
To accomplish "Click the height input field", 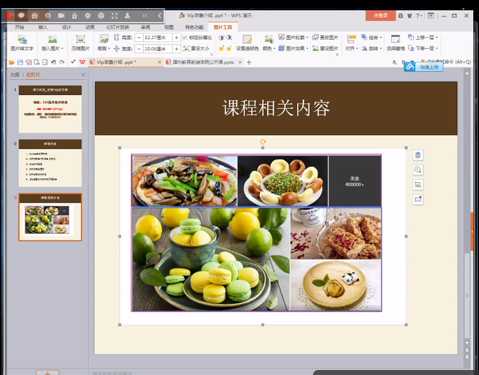I will 158,38.
